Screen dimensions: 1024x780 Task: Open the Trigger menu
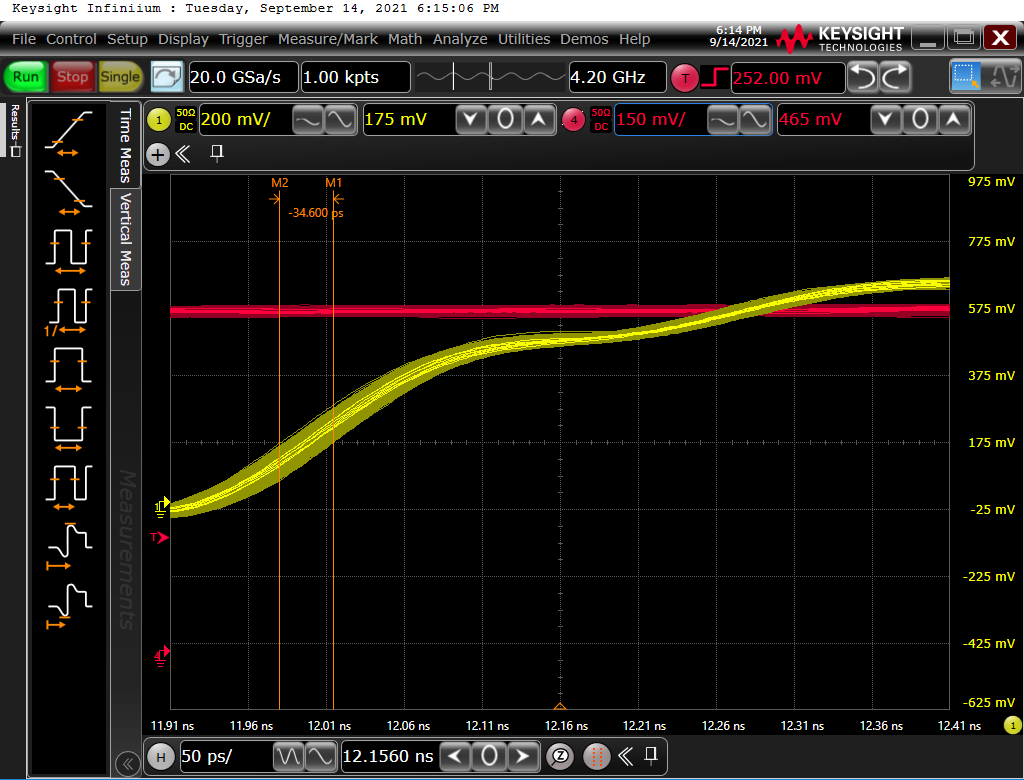tap(243, 39)
